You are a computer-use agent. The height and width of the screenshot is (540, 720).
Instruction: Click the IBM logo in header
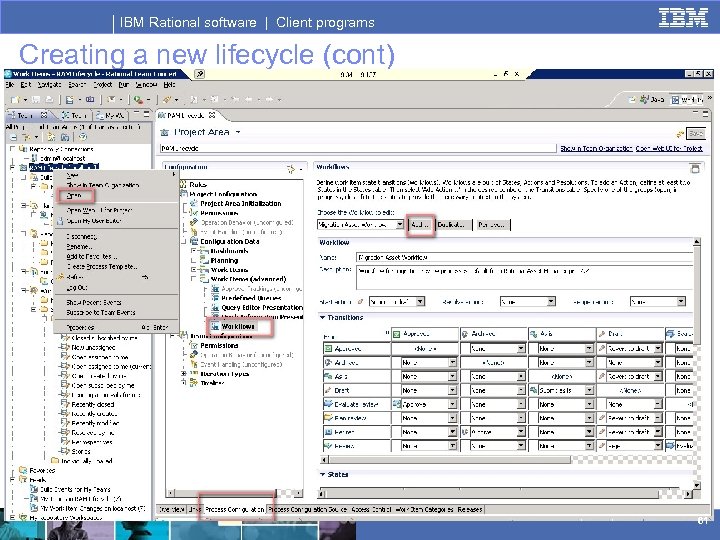684,17
